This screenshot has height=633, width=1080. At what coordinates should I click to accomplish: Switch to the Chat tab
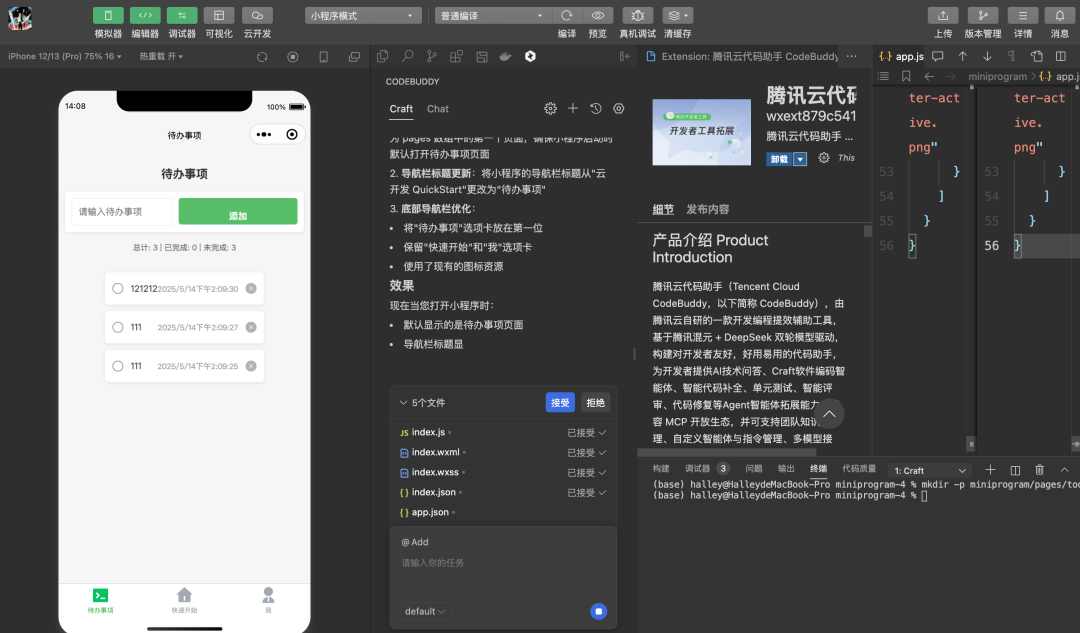(x=437, y=109)
